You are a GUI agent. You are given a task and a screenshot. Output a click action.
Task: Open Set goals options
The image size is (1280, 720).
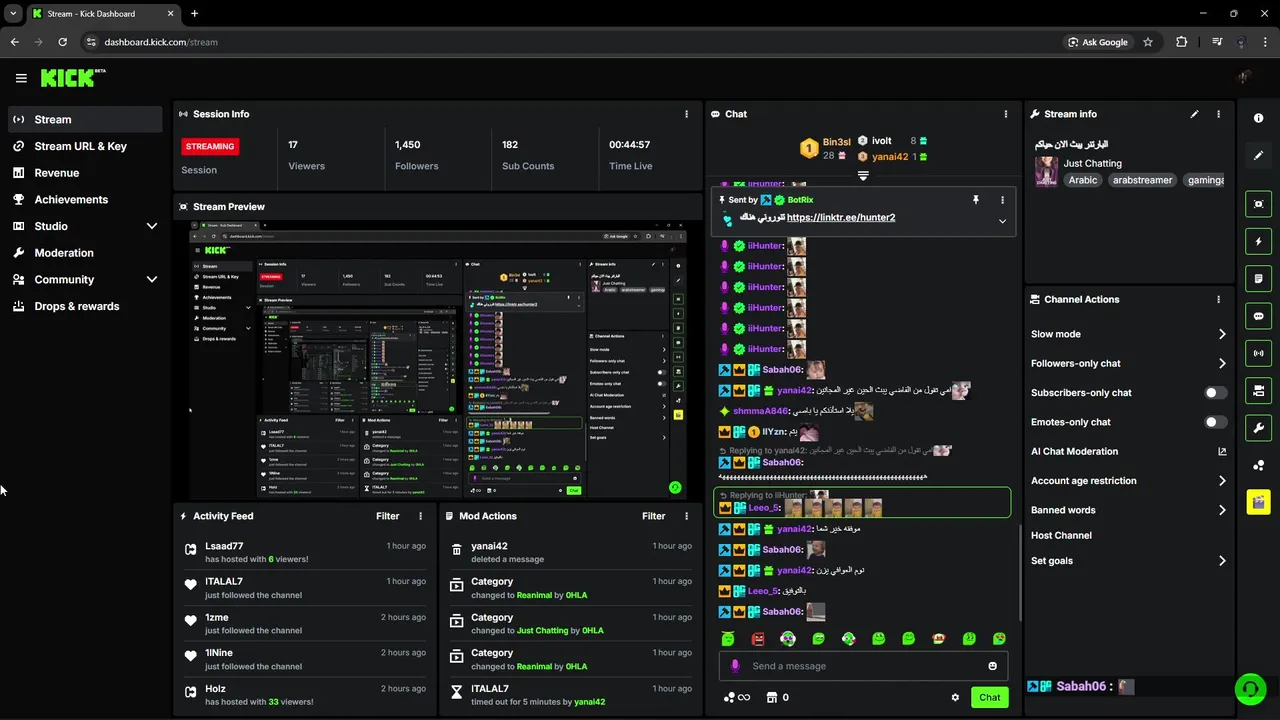click(x=1128, y=561)
